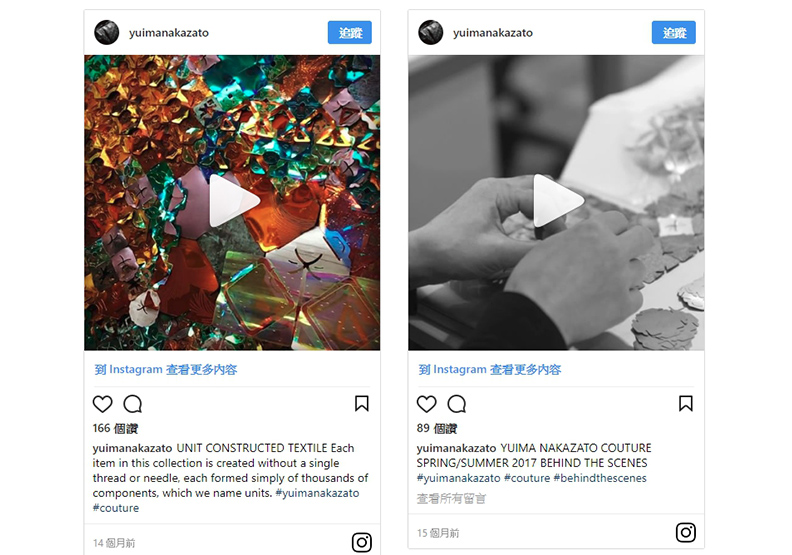This screenshot has height=555, width=792.
Task: Click #couture hashtag in left caption
Action: tap(116, 508)
